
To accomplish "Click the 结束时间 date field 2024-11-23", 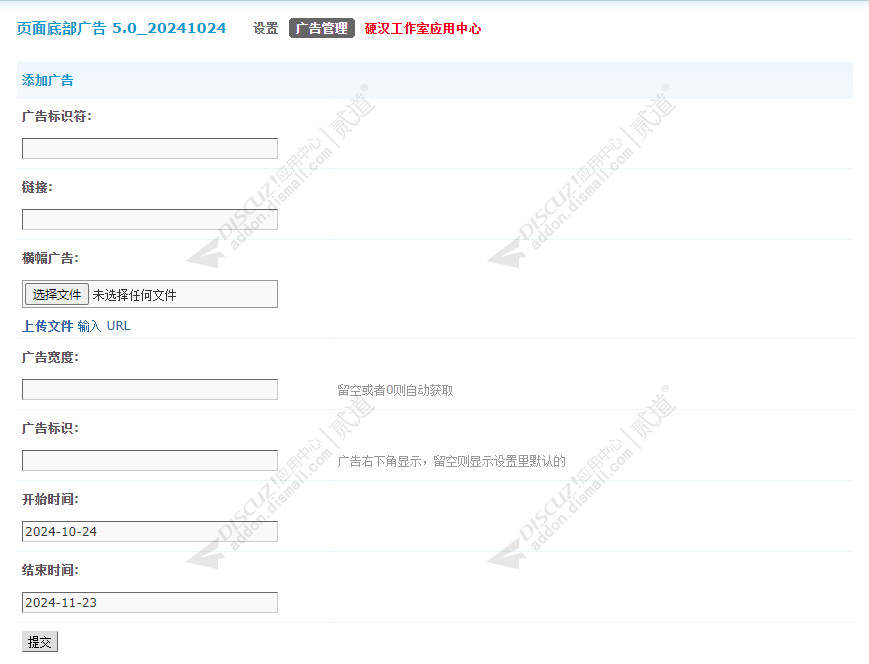I will [x=150, y=602].
